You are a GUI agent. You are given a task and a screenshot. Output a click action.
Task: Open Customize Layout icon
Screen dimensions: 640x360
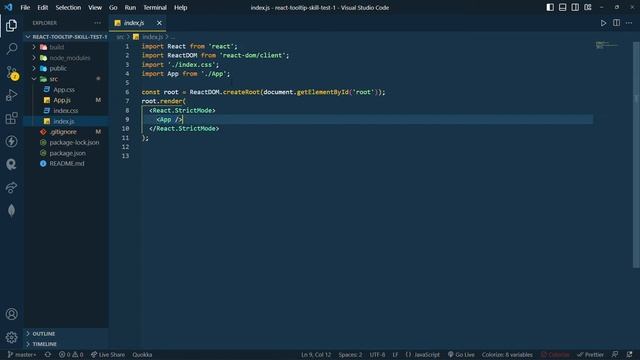pos(588,7)
